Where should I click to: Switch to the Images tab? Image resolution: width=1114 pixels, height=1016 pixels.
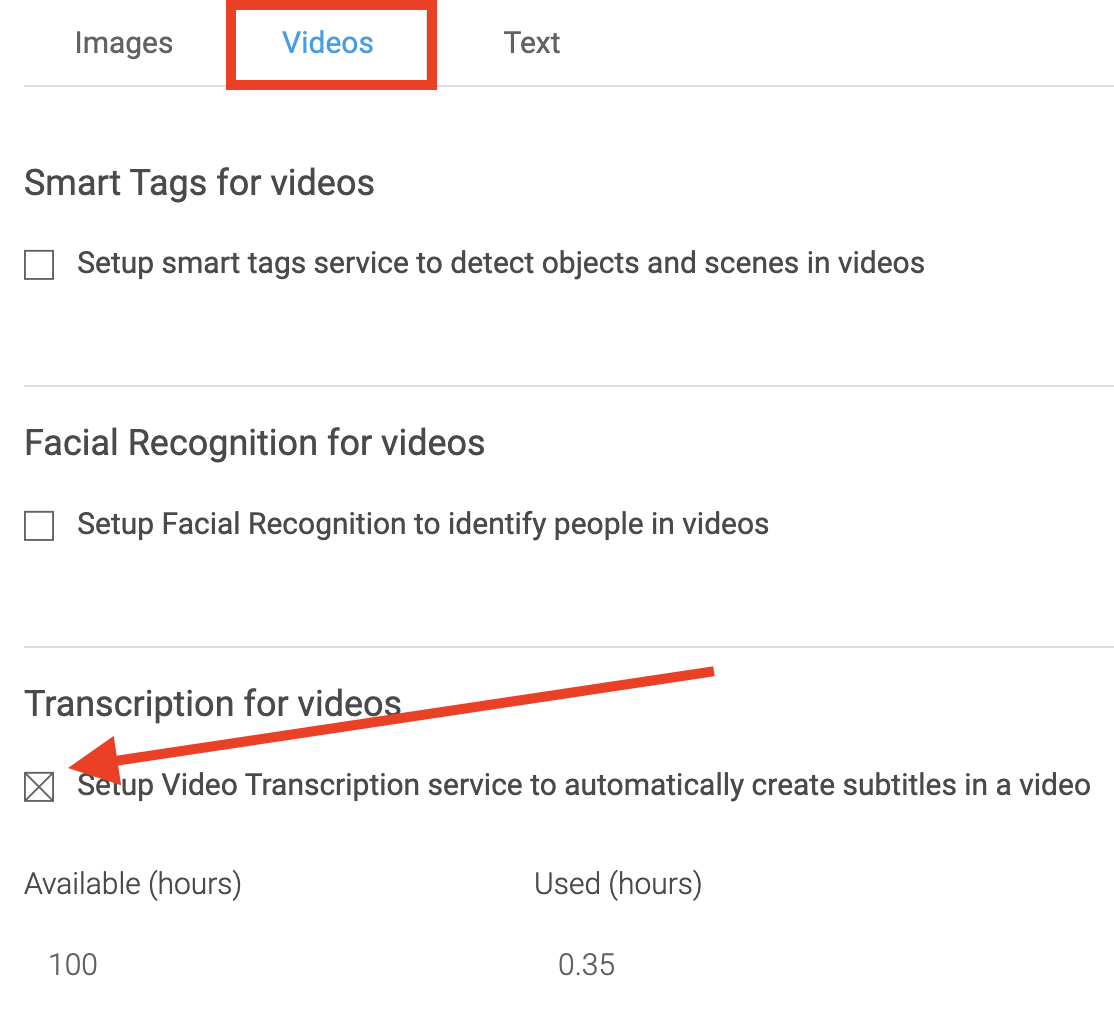coord(123,44)
